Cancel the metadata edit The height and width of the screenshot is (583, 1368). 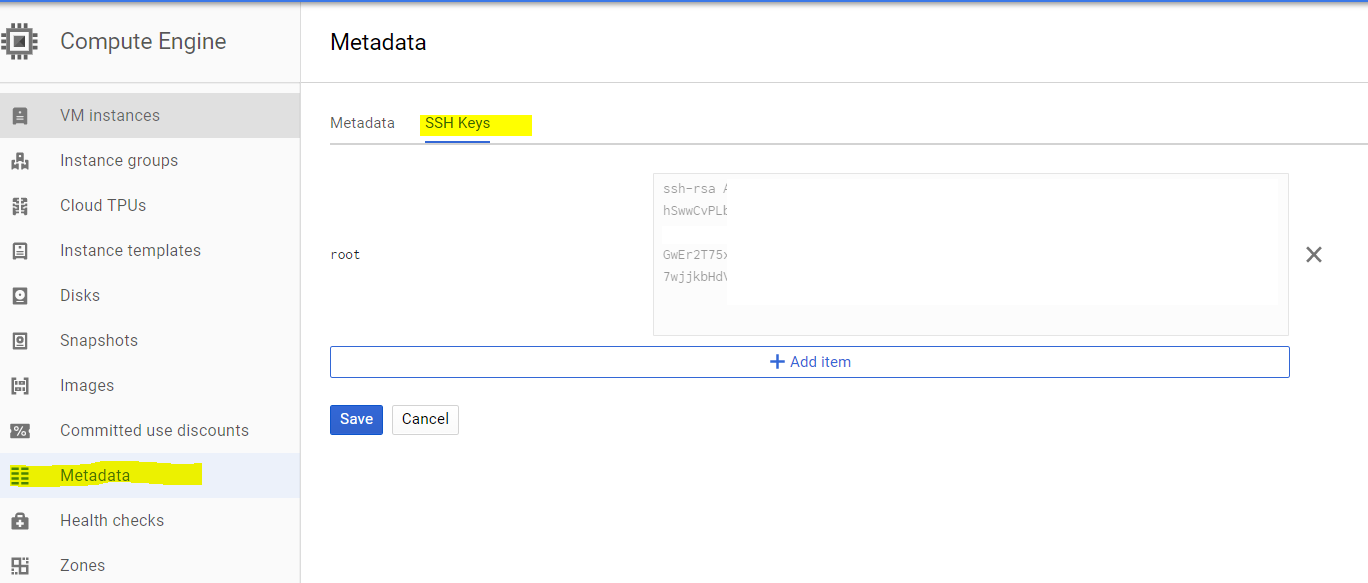coord(425,419)
